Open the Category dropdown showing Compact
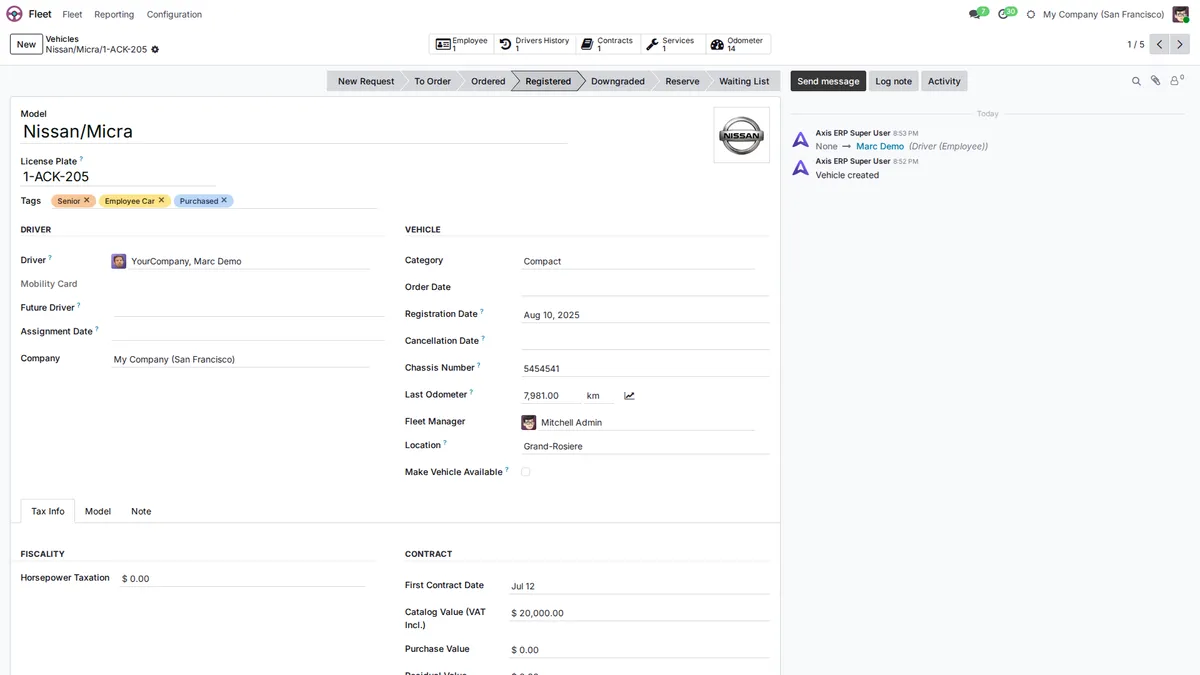 point(638,261)
